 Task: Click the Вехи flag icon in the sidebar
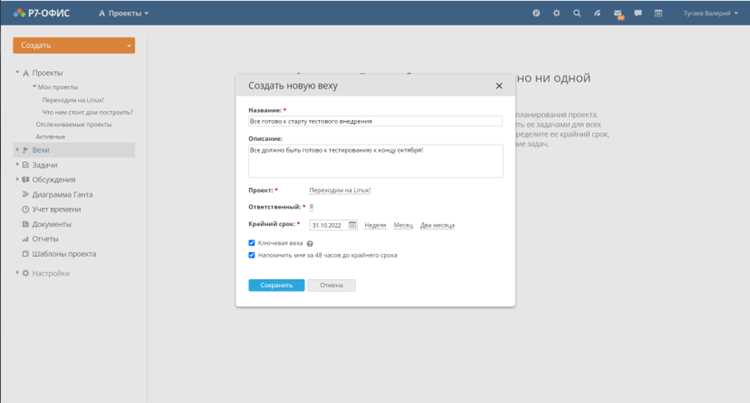[x=25, y=150]
